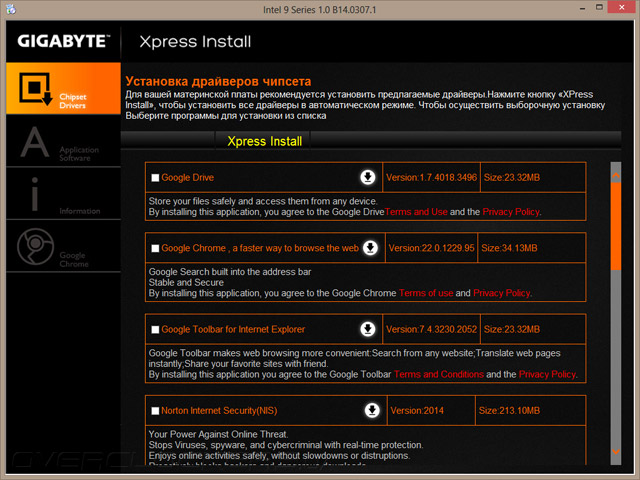The height and width of the screenshot is (480, 640).
Task: Click Size:34.13MB cell
Action: click(531, 248)
